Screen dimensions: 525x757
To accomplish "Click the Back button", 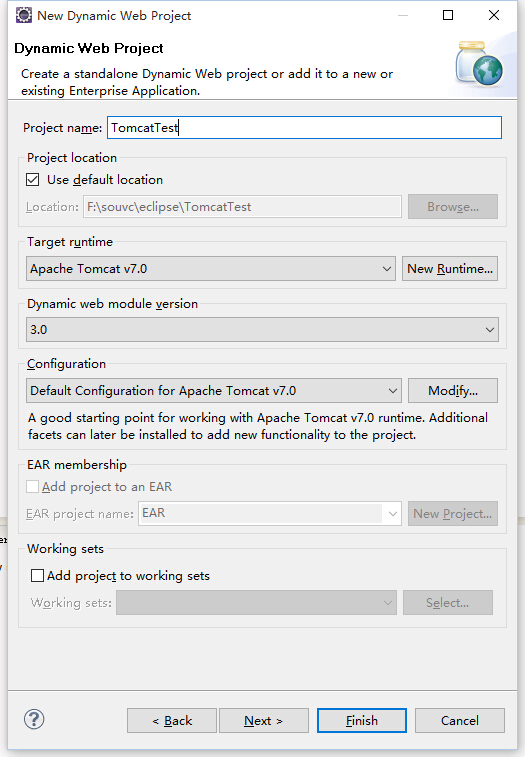I will (172, 720).
